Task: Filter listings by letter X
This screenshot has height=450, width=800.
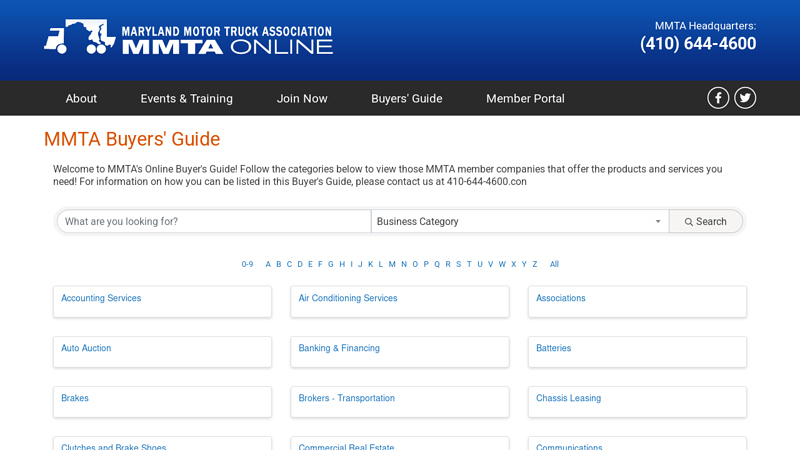Action: [514, 264]
